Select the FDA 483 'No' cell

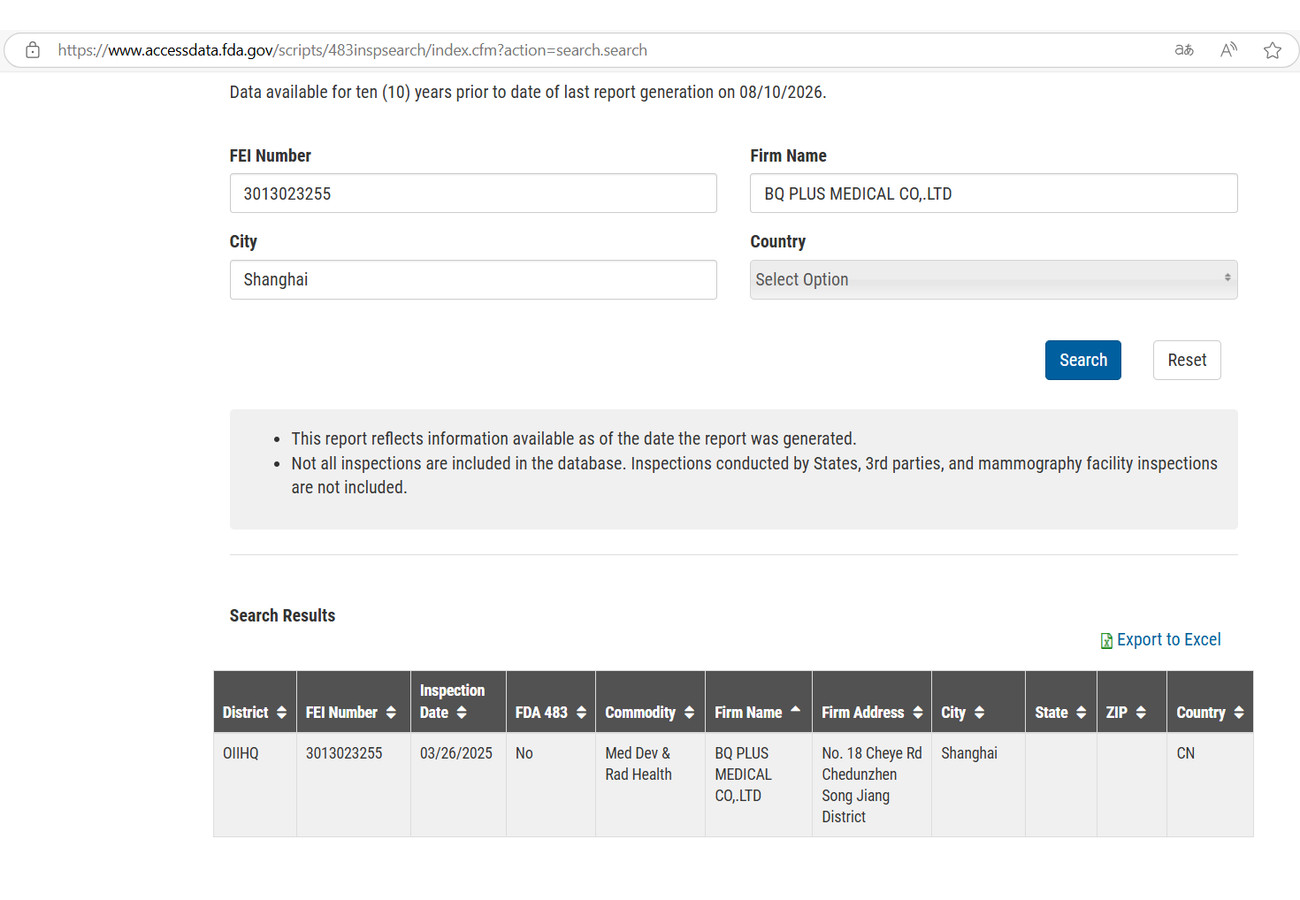(551, 785)
